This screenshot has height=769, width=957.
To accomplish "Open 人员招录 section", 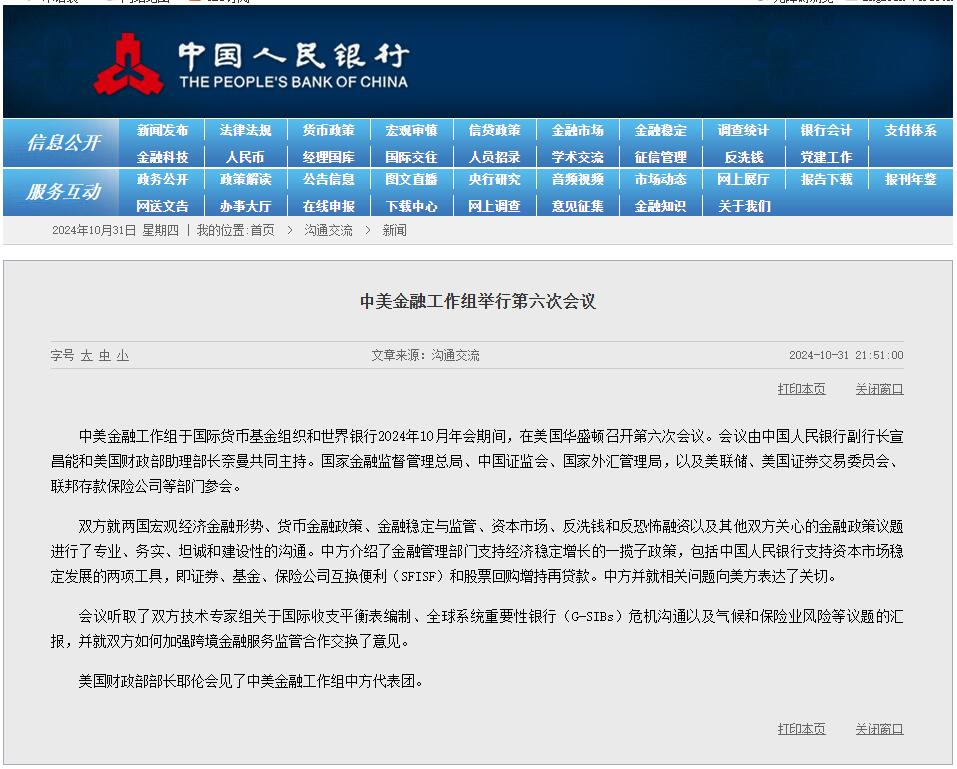I will point(494,157).
